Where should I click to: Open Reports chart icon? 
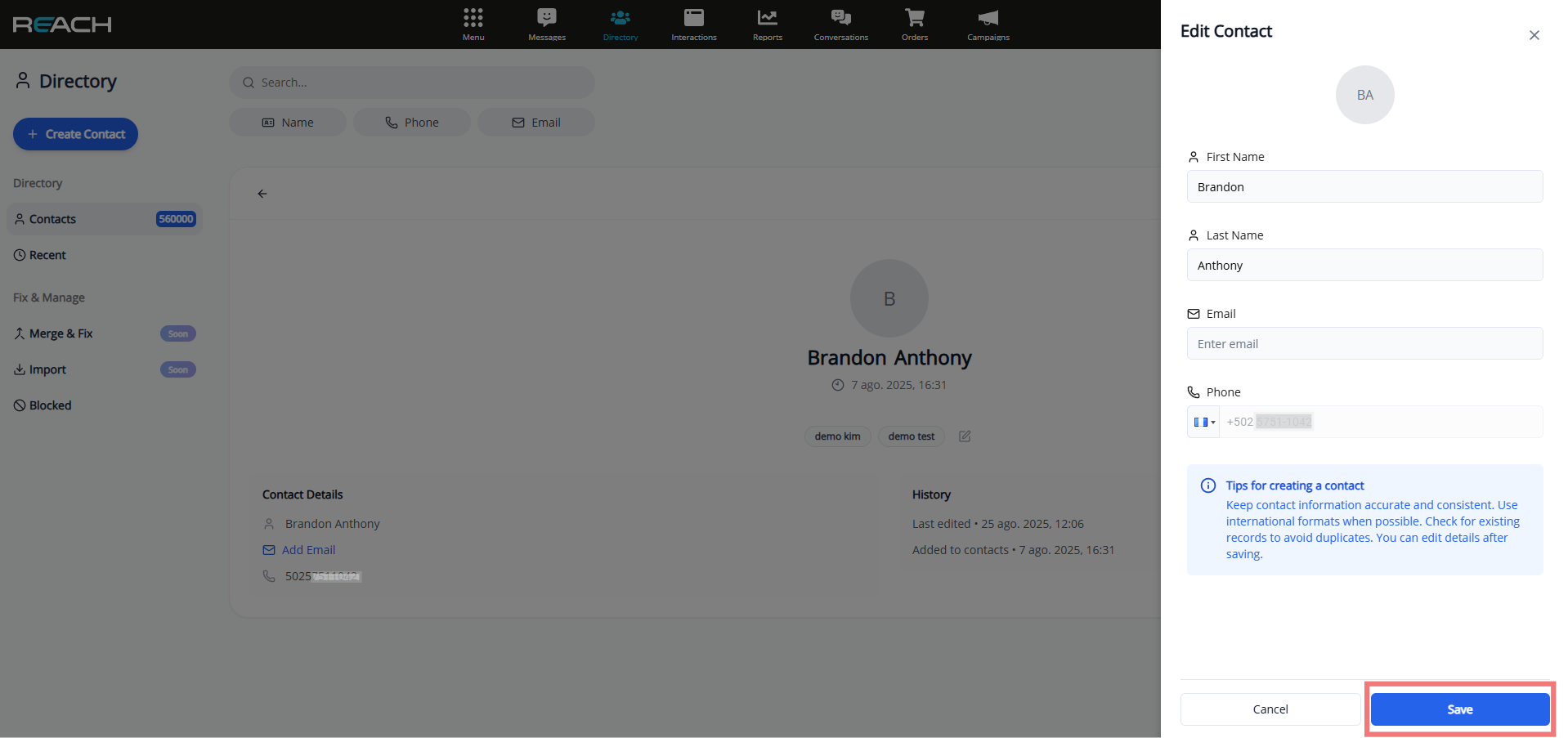pos(768,25)
